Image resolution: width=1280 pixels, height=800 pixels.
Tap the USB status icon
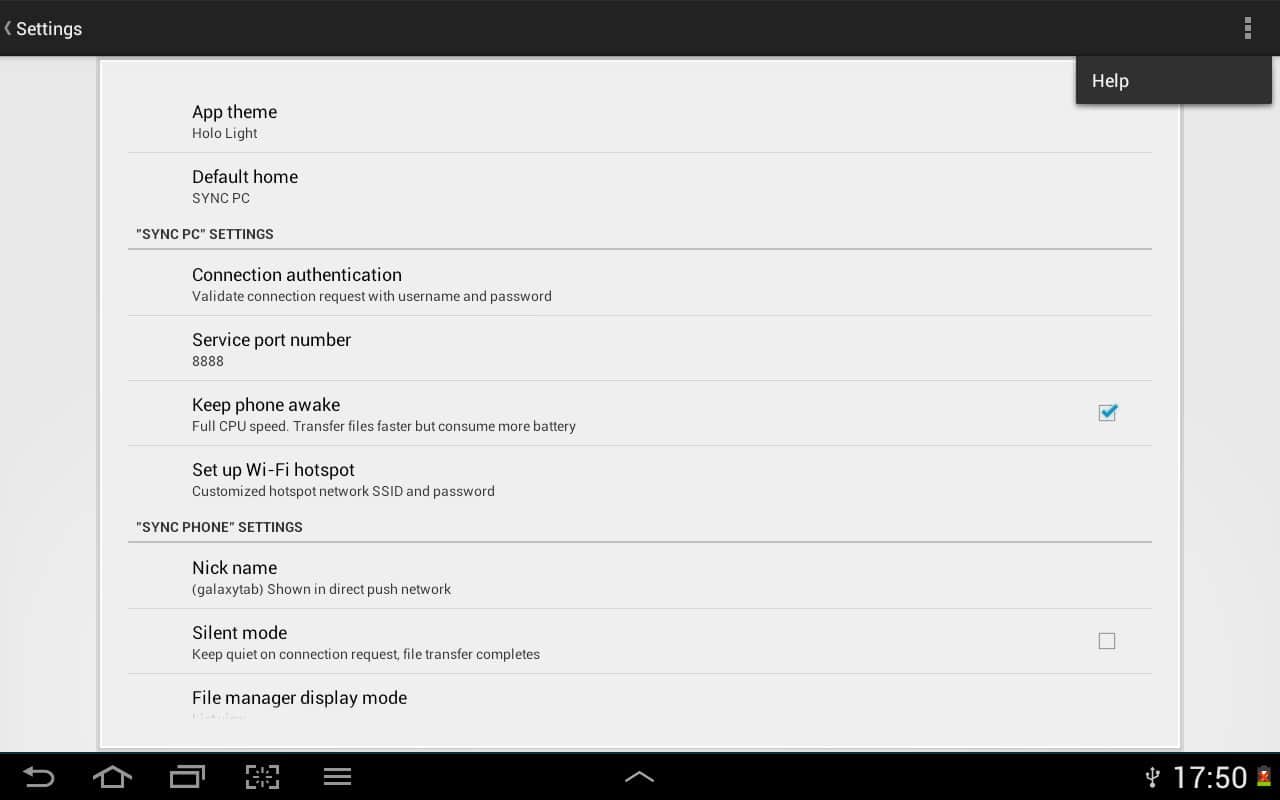[x=1152, y=777]
